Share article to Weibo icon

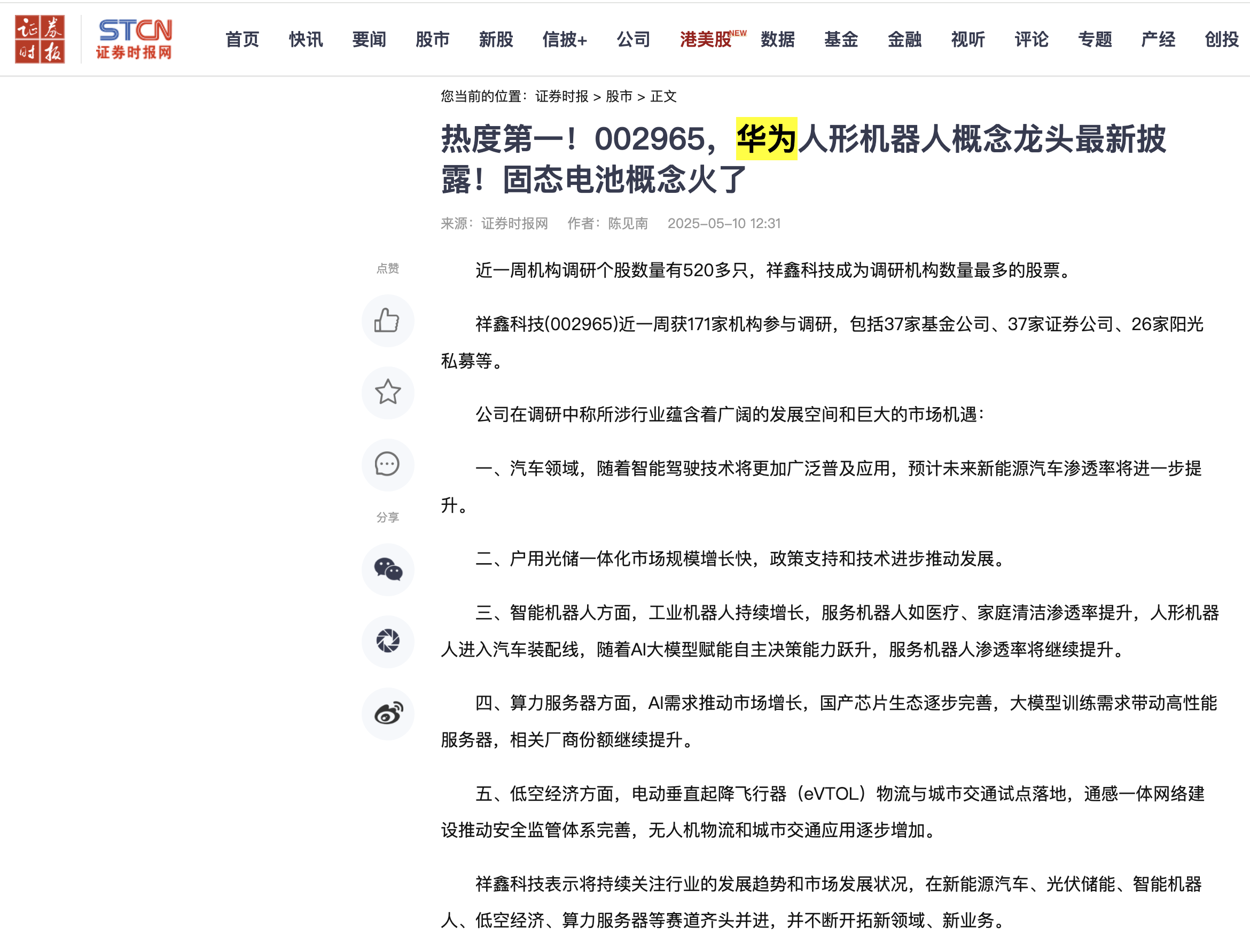[388, 713]
